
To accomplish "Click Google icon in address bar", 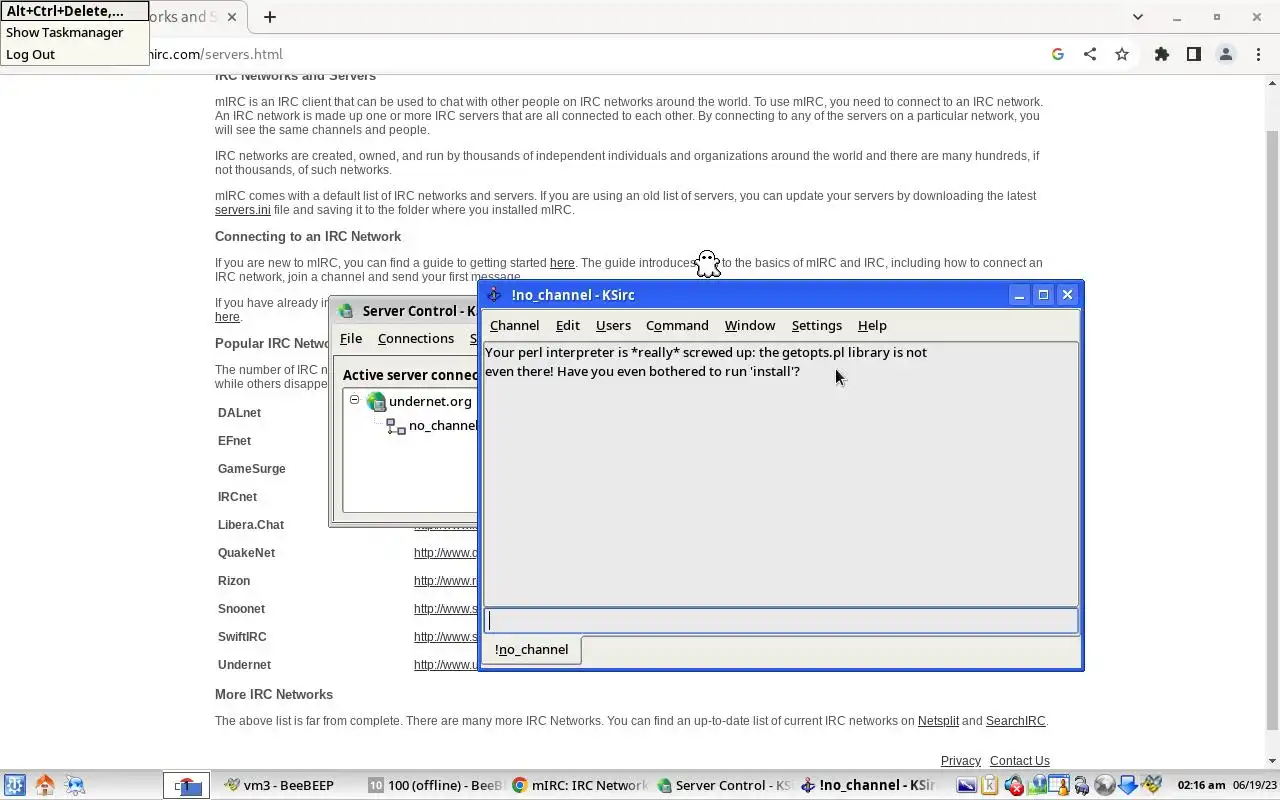I will (x=1058, y=55).
